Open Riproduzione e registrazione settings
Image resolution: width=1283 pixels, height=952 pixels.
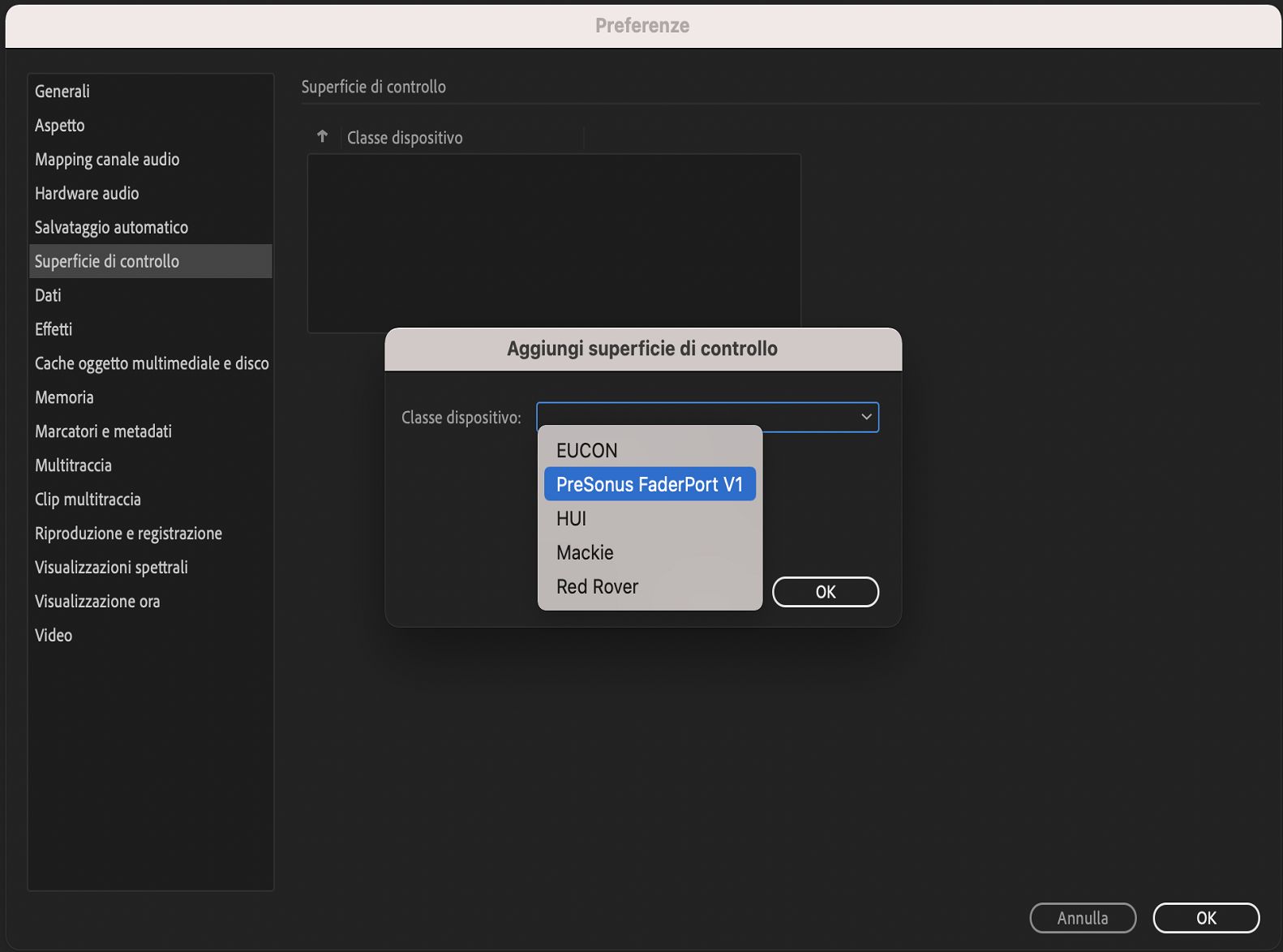150,534
